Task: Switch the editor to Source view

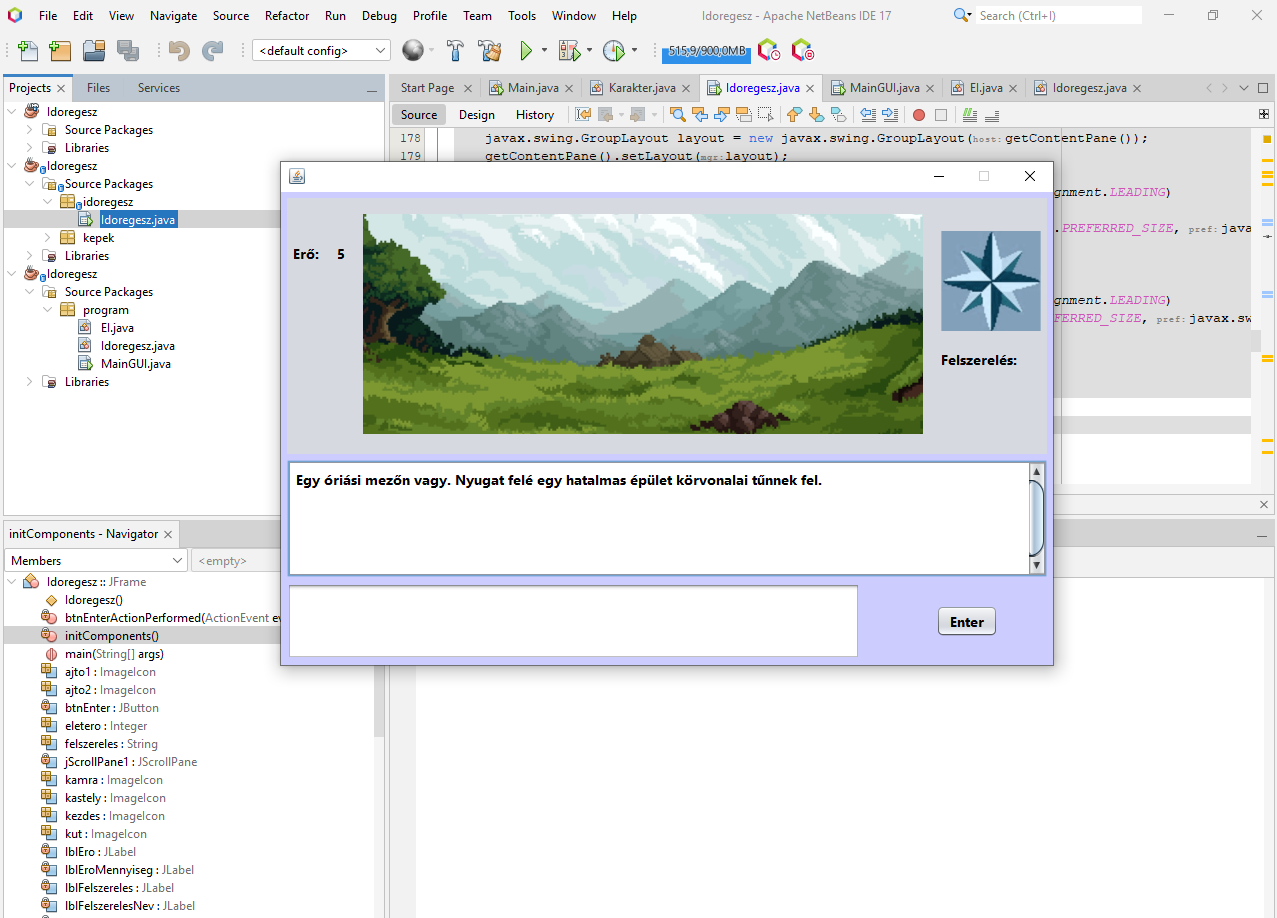Action: [x=419, y=115]
